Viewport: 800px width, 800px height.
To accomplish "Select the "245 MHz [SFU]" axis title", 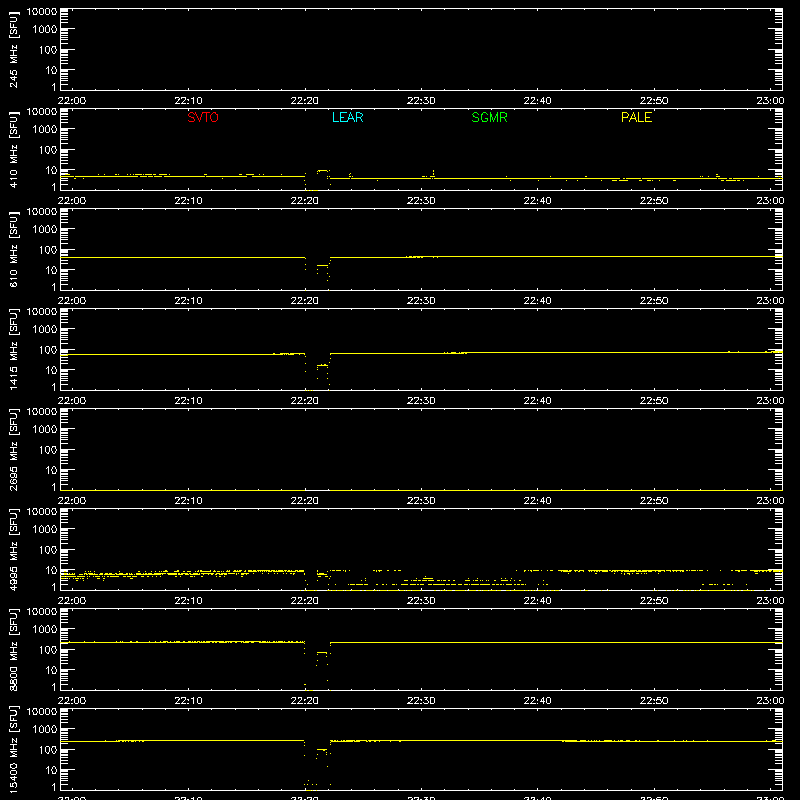I will 14,50.
